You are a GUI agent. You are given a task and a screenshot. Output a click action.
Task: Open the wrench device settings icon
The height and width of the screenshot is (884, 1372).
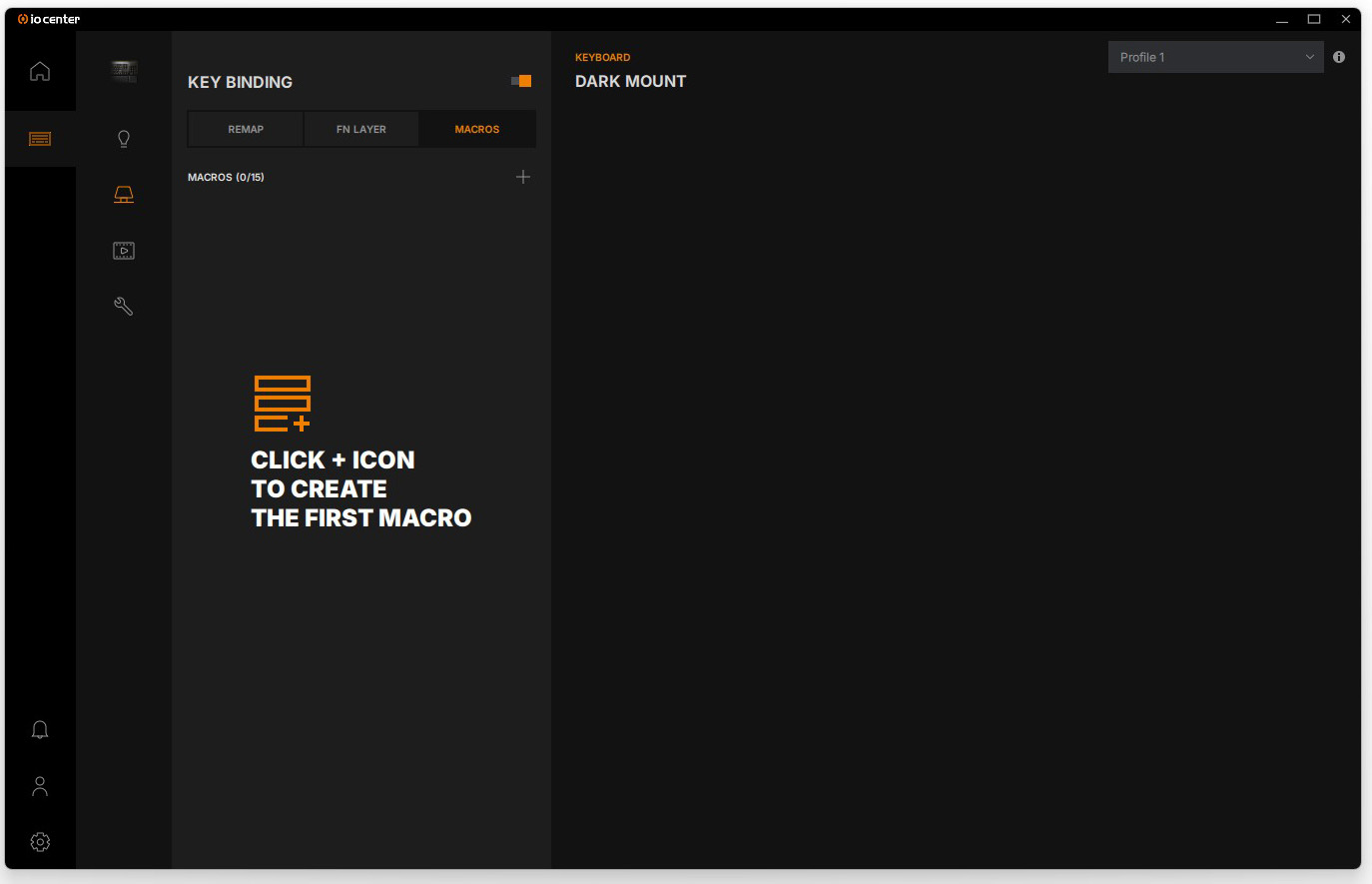[x=124, y=307]
